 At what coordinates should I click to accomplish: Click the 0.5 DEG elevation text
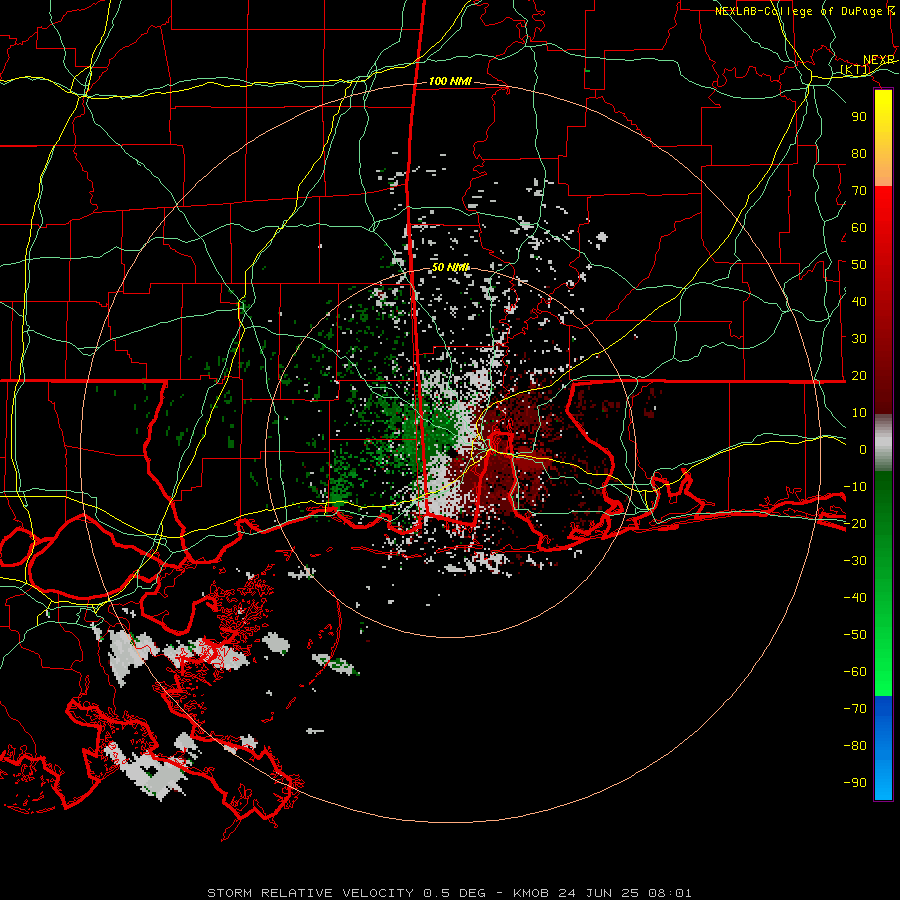pos(455,893)
